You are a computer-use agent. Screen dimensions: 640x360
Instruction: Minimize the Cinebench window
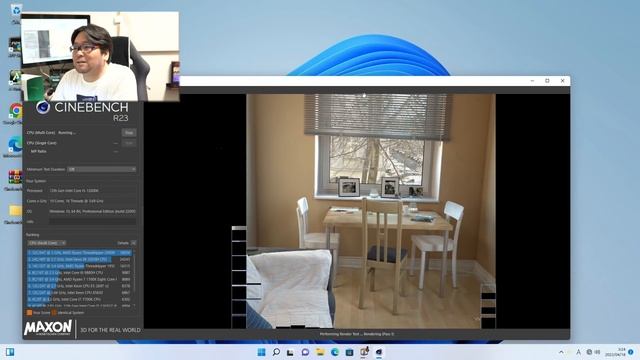(x=532, y=81)
